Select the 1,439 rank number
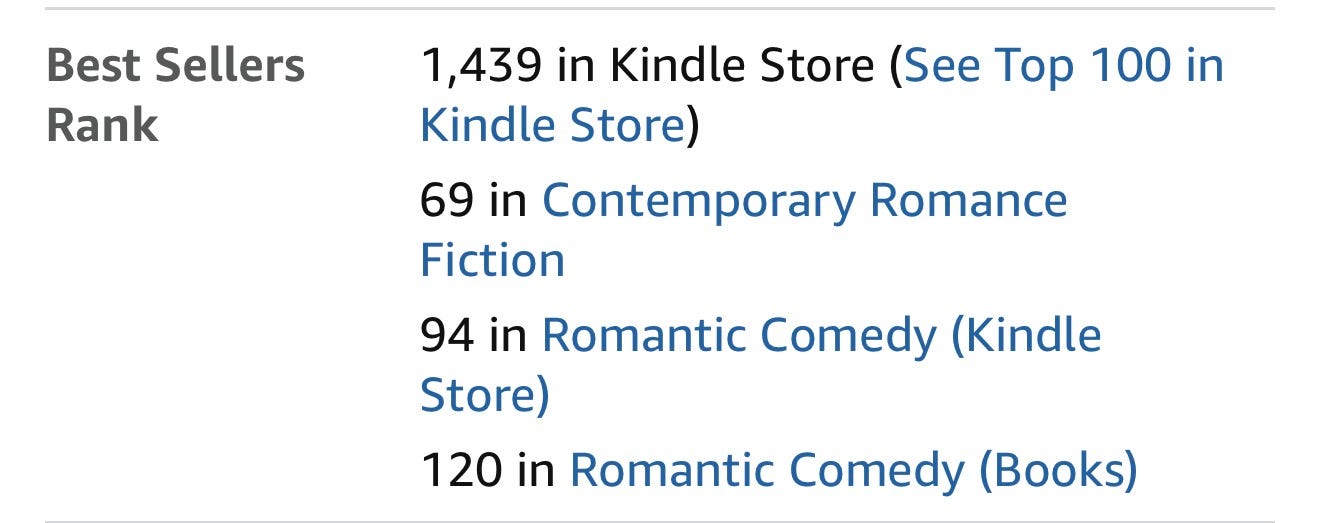The image size is (1320, 523). pos(482,68)
